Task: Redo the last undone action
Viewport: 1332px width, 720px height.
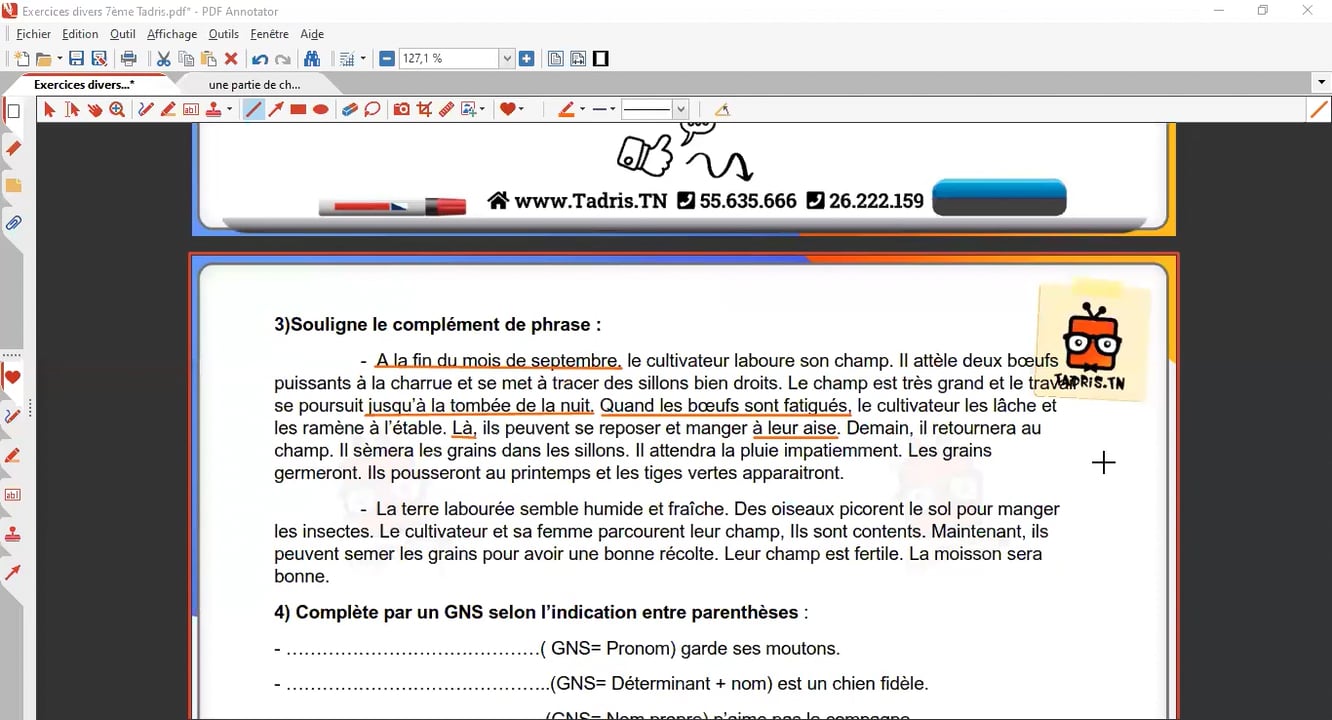Action: point(283,59)
